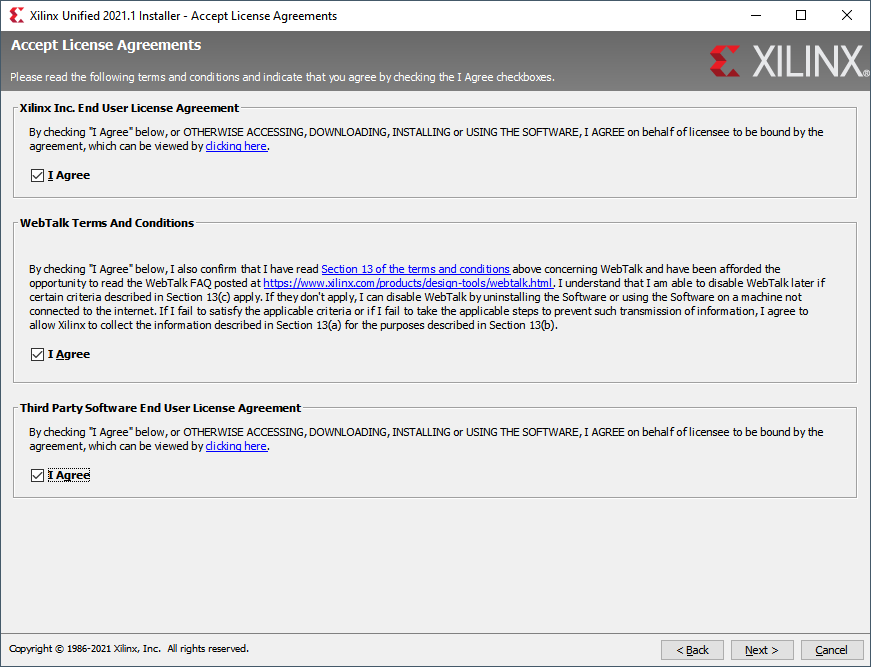Uncheck I Agree for Xilinx Inc. EULA
This screenshot has height=667, width=871.
(37, 176)
